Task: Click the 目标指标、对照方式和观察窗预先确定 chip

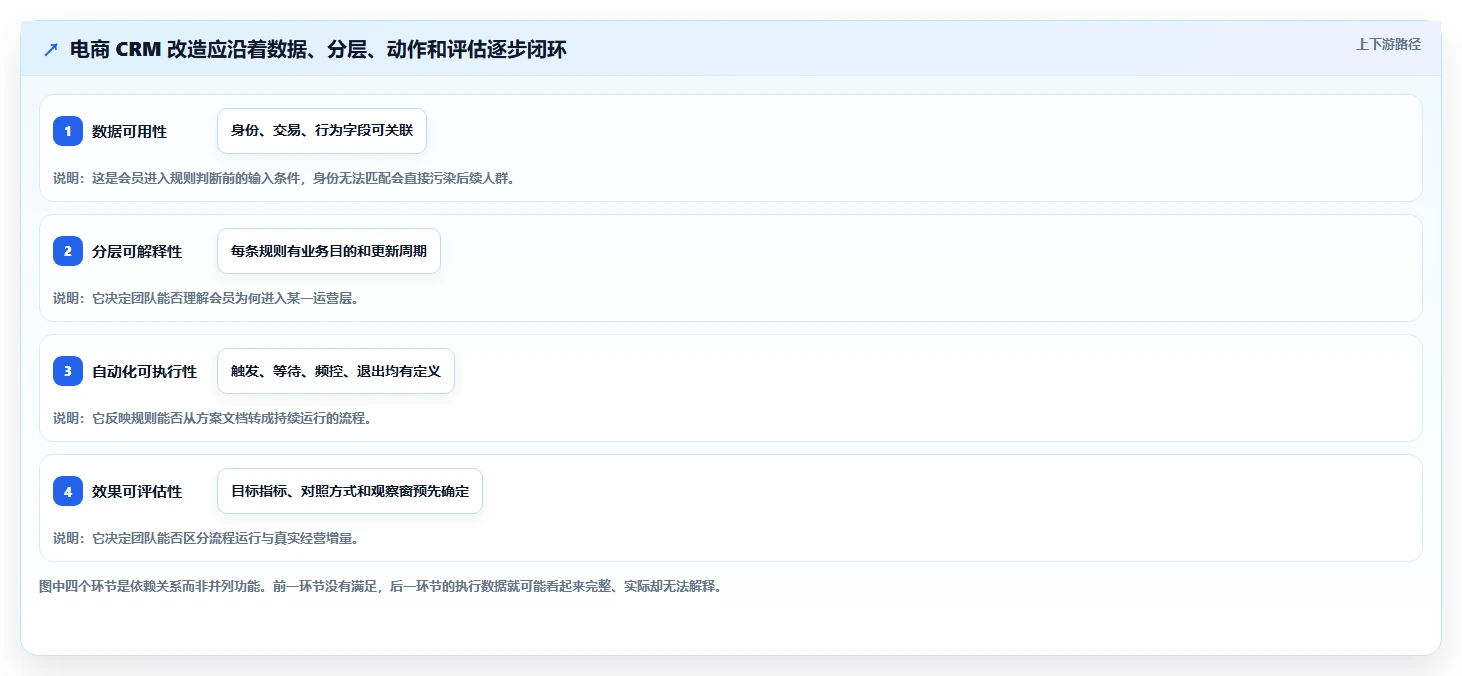Action: coord(350,491)
